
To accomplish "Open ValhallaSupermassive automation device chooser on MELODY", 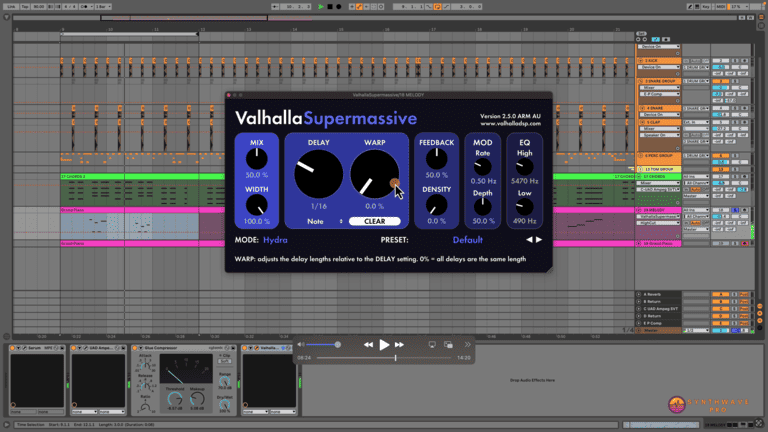I will tap(660, 216).
